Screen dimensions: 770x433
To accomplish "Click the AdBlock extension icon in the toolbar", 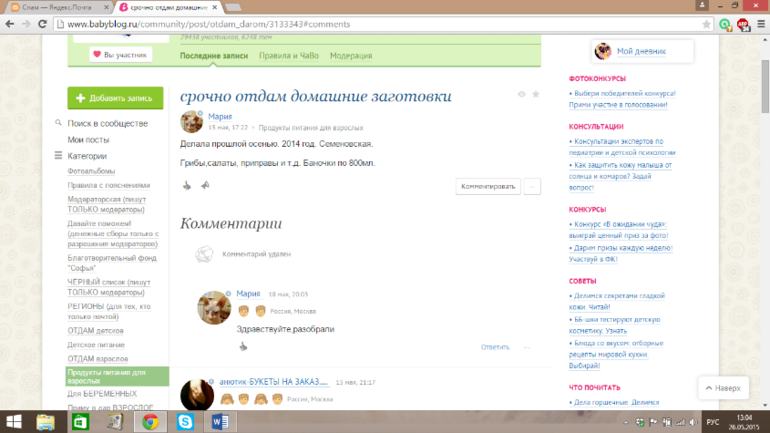I will pos(741,23).
